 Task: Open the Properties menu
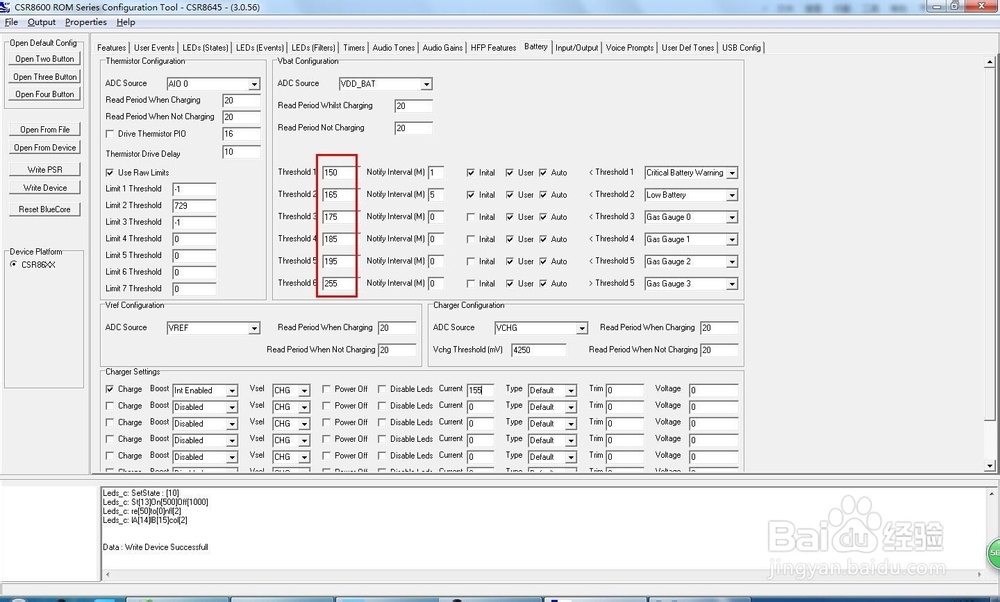[85, 22]
